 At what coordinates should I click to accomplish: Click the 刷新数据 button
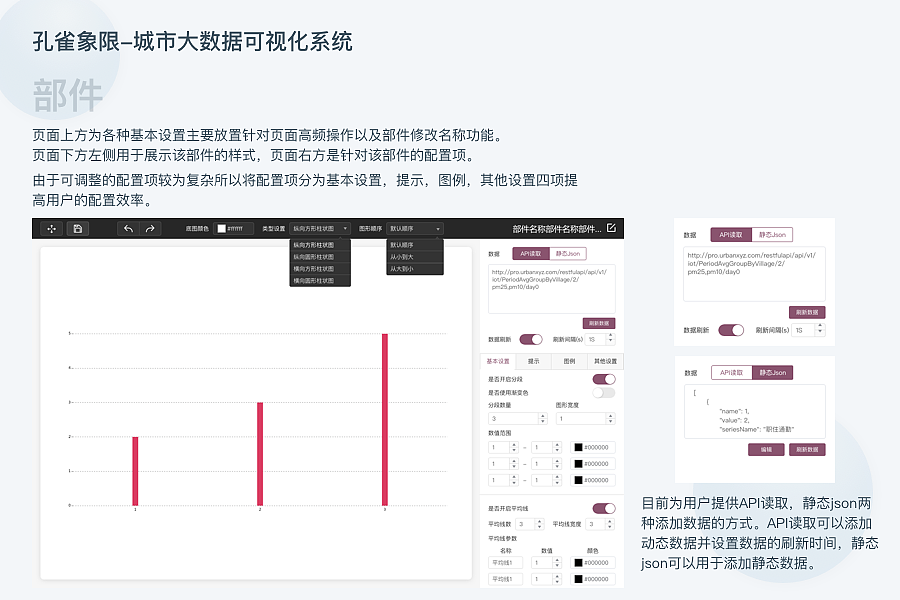pyautogui.click(x=599, y=323)
